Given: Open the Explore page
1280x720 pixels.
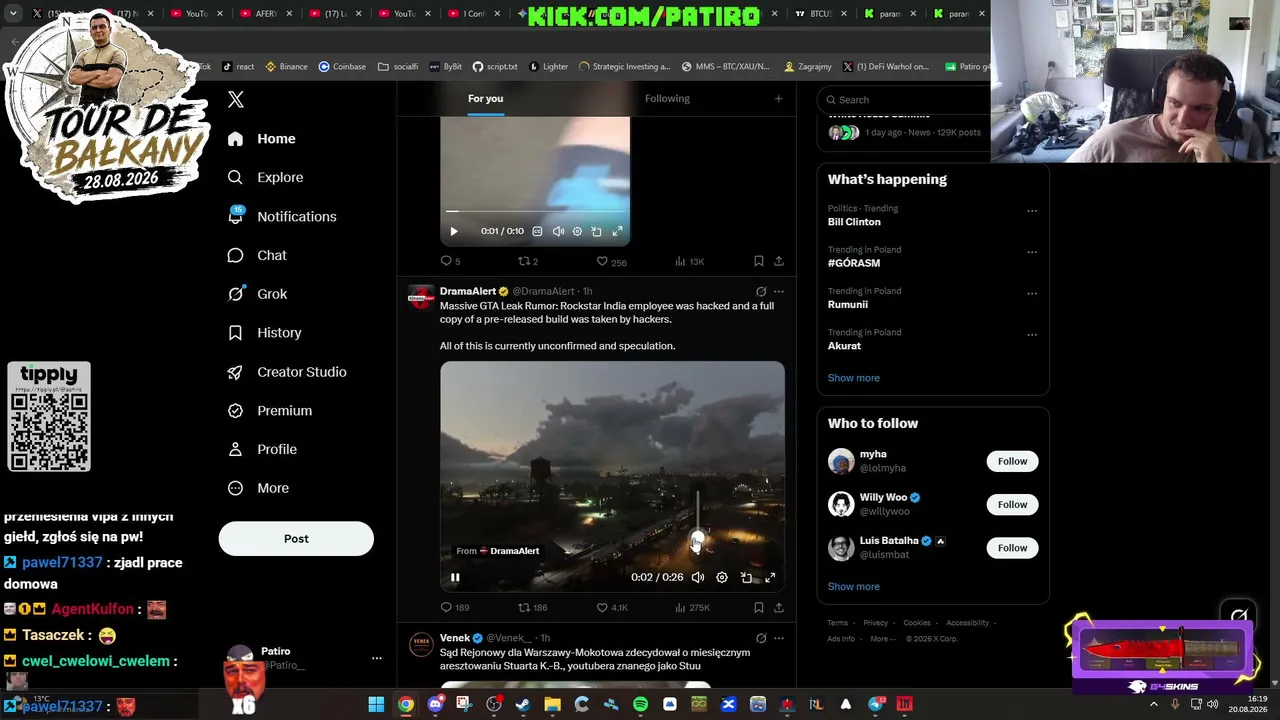Looking at the screenshot, I should [x=265, y=177].
